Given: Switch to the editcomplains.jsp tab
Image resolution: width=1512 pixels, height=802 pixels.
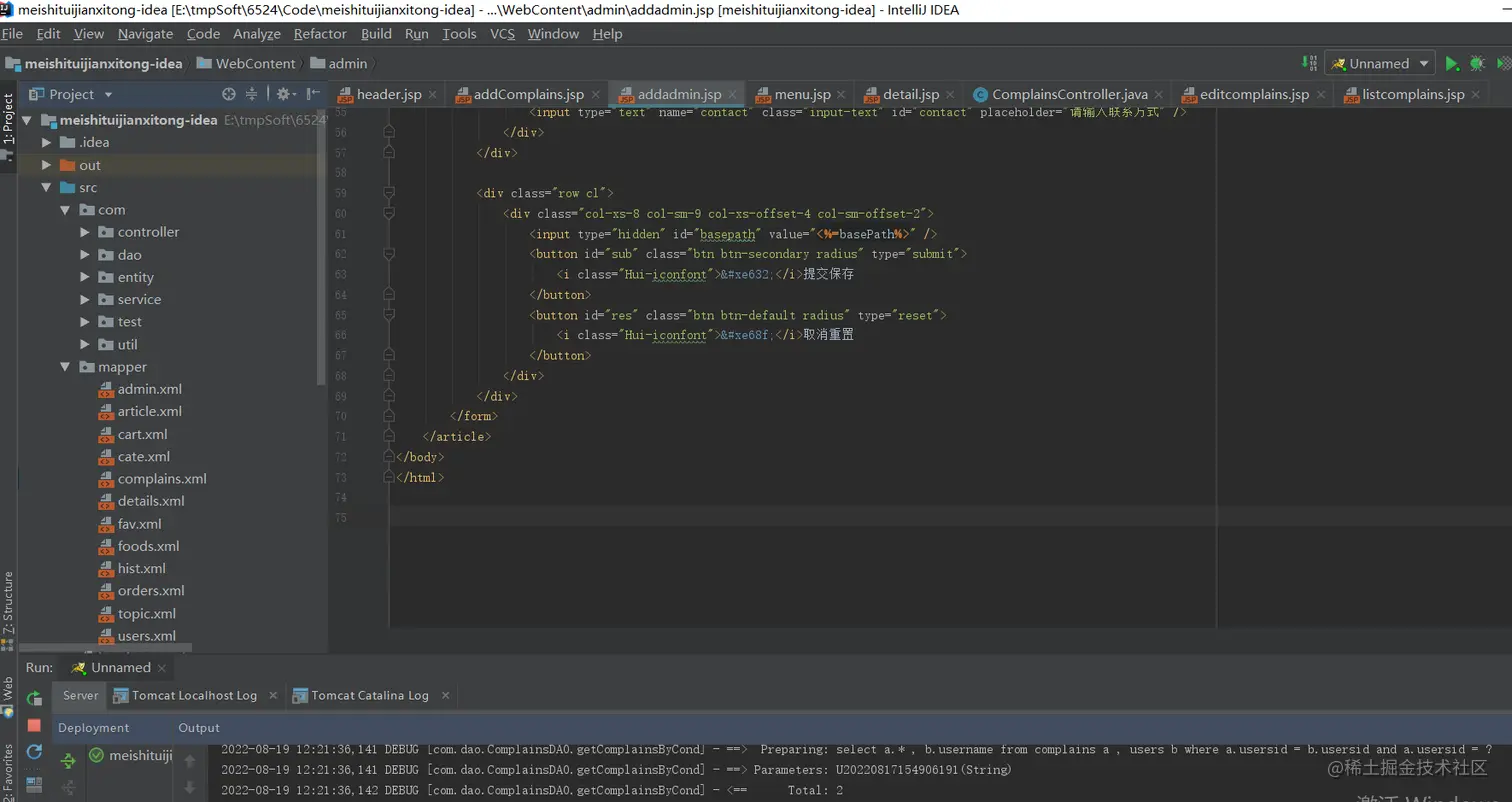Looking at the screenshot, I should [1254, 94].
